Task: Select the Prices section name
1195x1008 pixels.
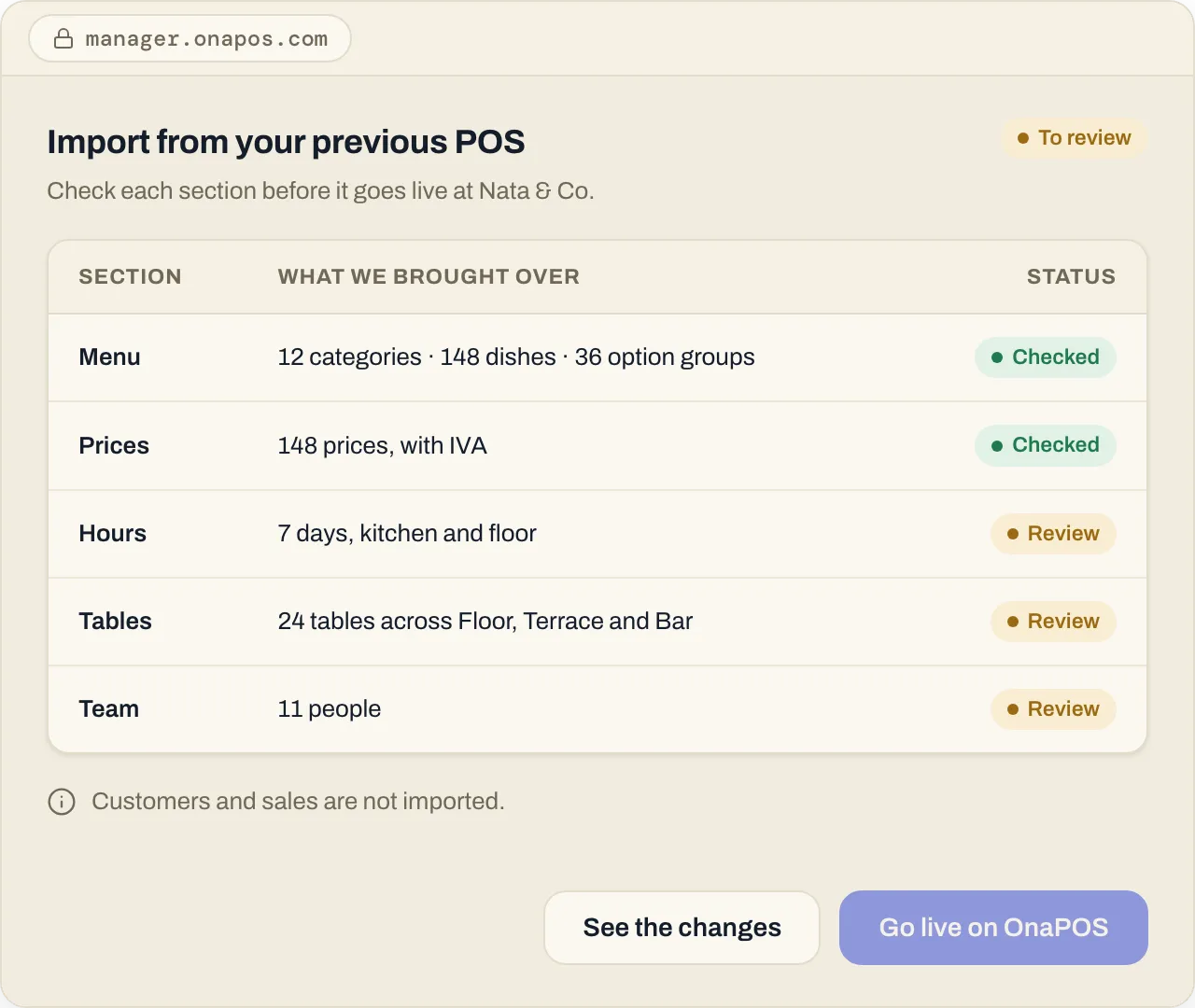Action: click(114, 445)
